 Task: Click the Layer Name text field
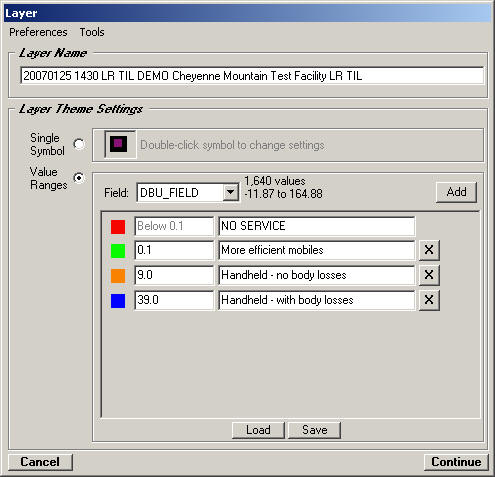(x=252, y=76)
